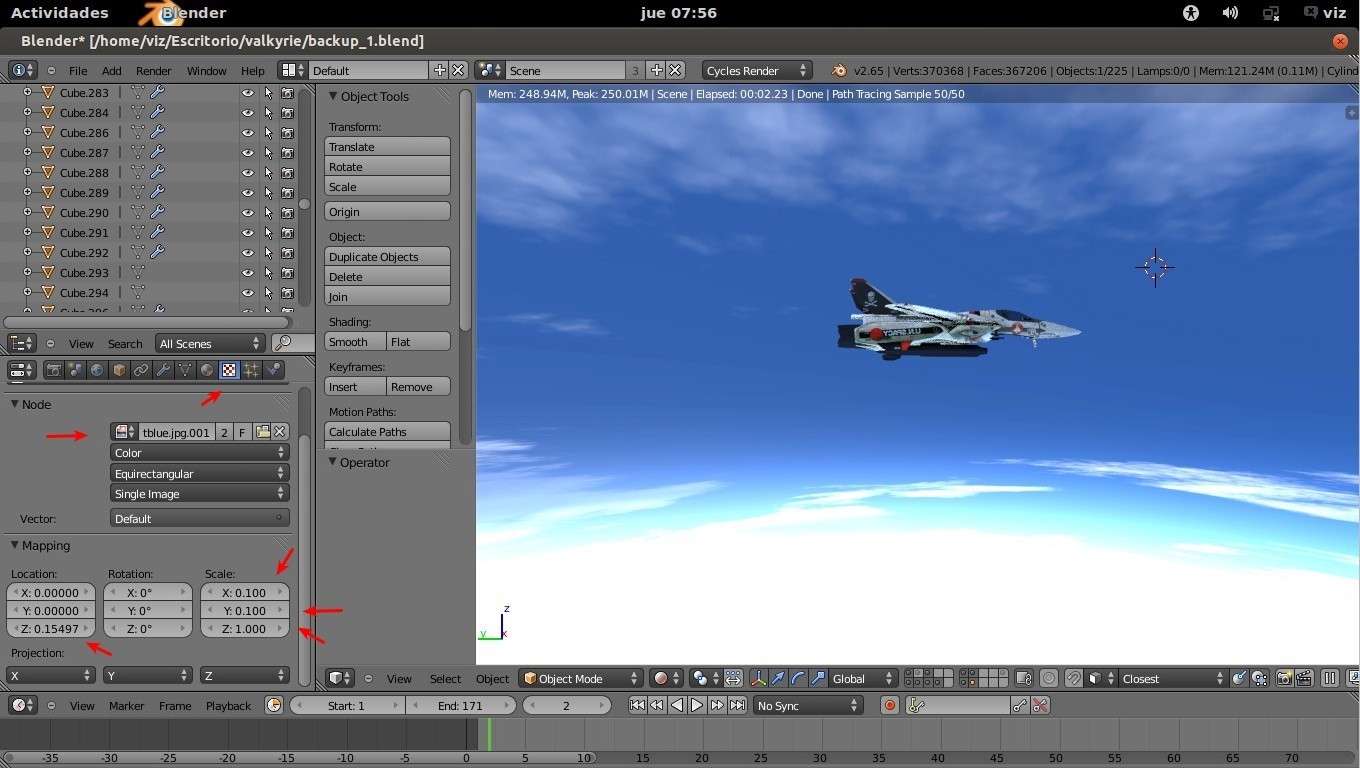Image resolution: width=1360 pixels, height=768 pixels.
Task: Delete the Default screen layout
Action: pyautogui.click(x=458, y=70)
